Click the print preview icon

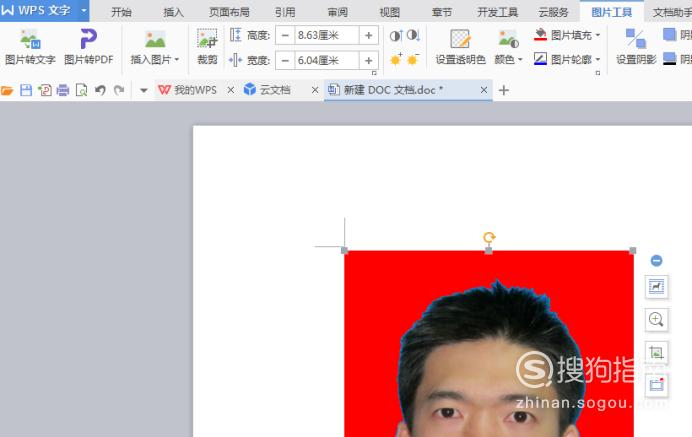tap(81, 90)
